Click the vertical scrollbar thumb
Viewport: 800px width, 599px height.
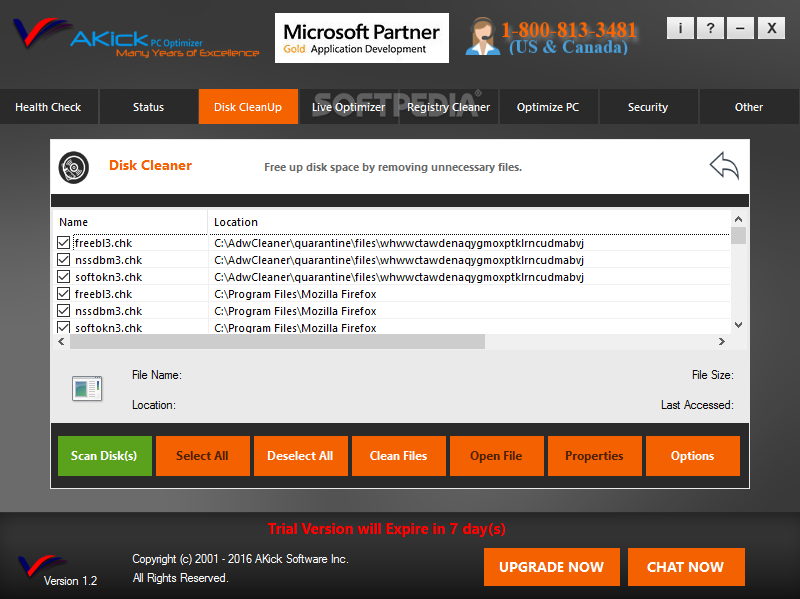pos(738,235)
